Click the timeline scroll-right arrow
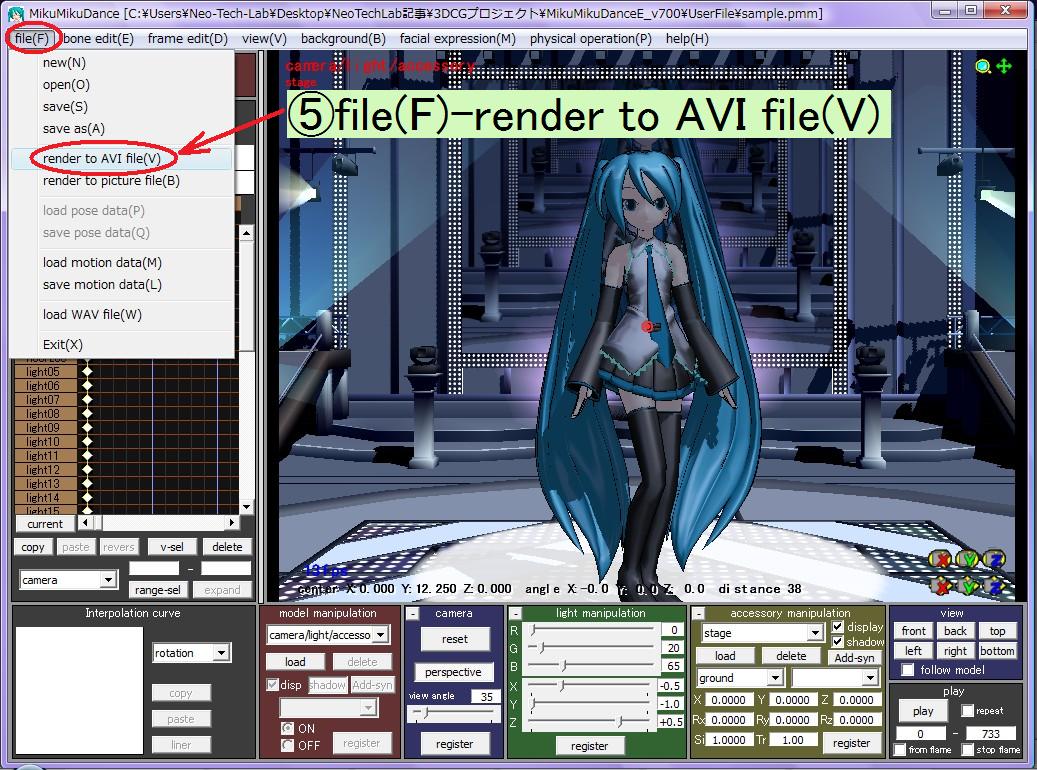Image resolution: width=1037 pixels, height=770 pixels. (231, 523)
